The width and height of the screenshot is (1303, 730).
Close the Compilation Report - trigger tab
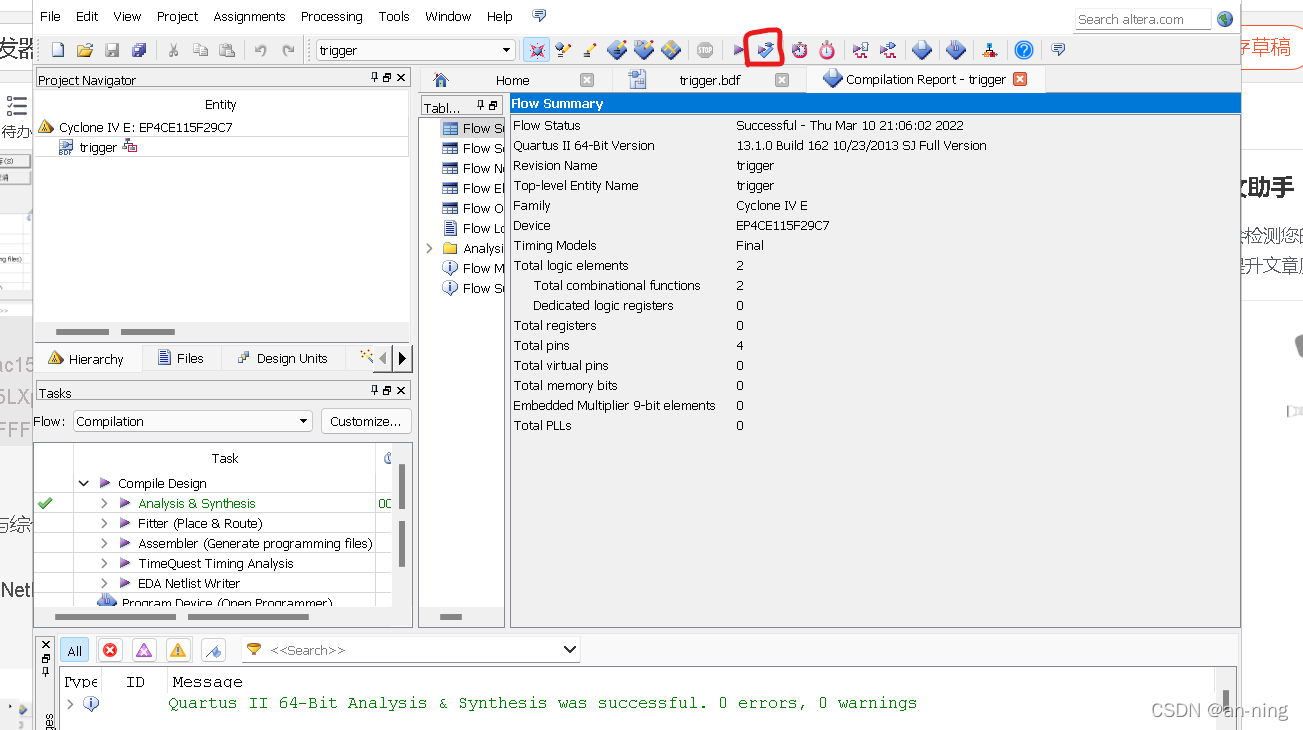pyautogui.click(x=1020, y=79)
